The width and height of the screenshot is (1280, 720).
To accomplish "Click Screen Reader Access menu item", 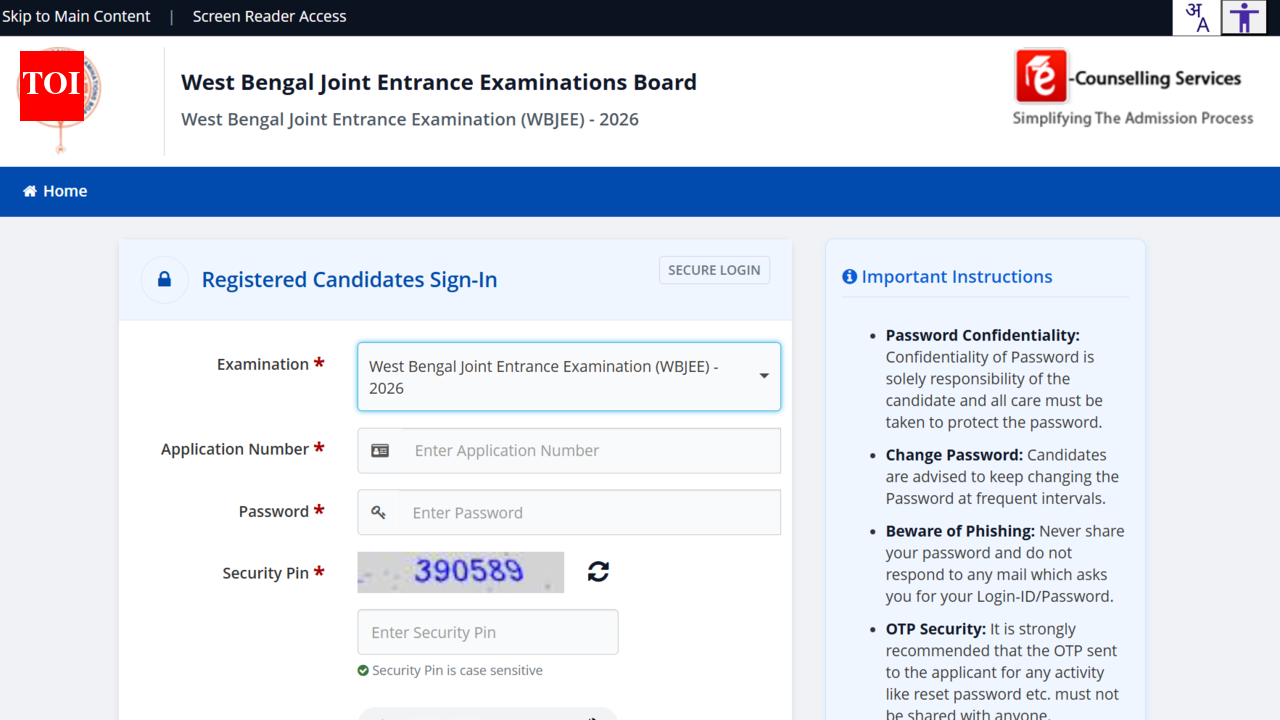I will pyautogui.click(x=269, y=16).
